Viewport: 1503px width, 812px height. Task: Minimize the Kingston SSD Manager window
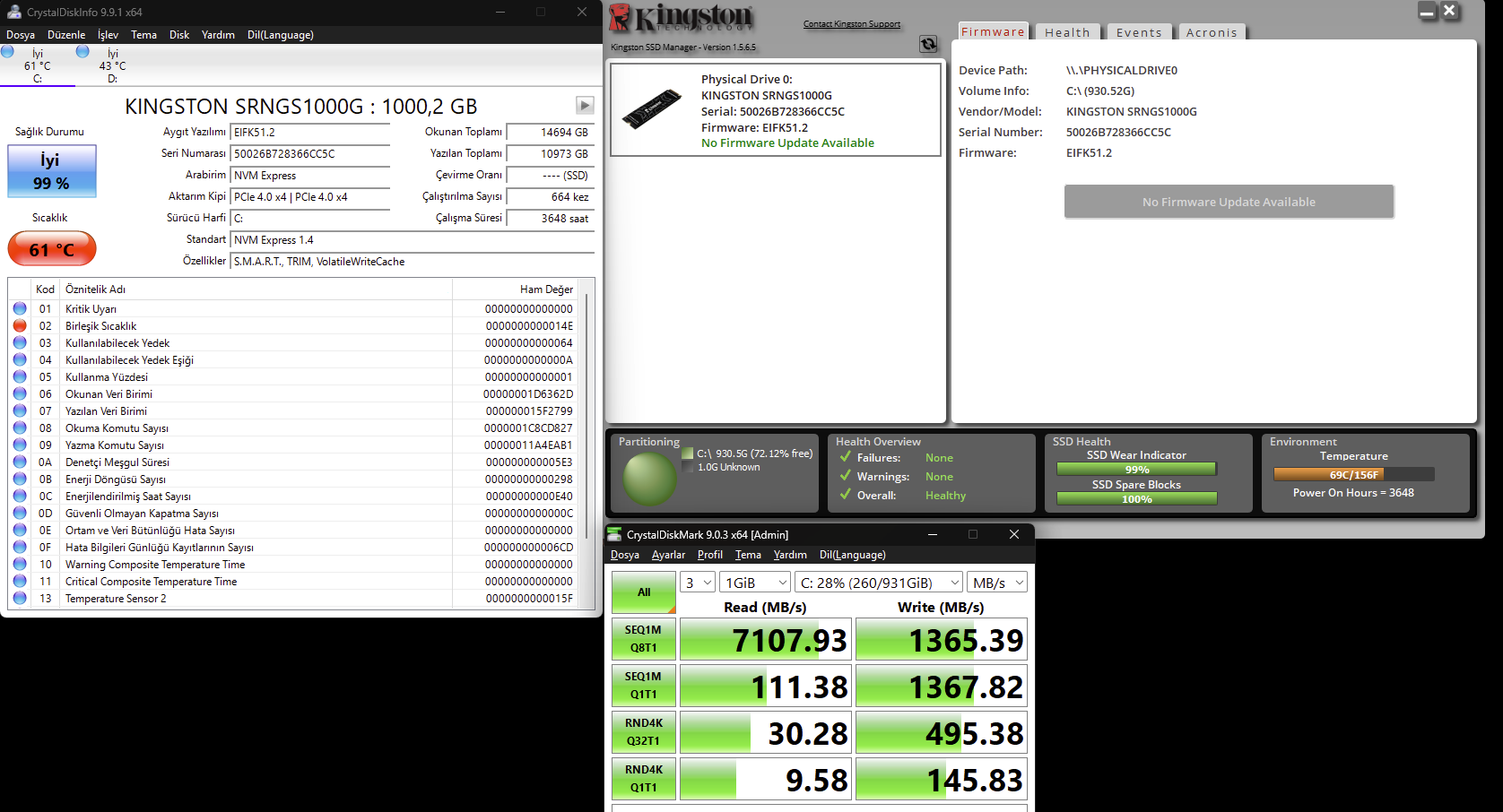(x=1427, y=11)
